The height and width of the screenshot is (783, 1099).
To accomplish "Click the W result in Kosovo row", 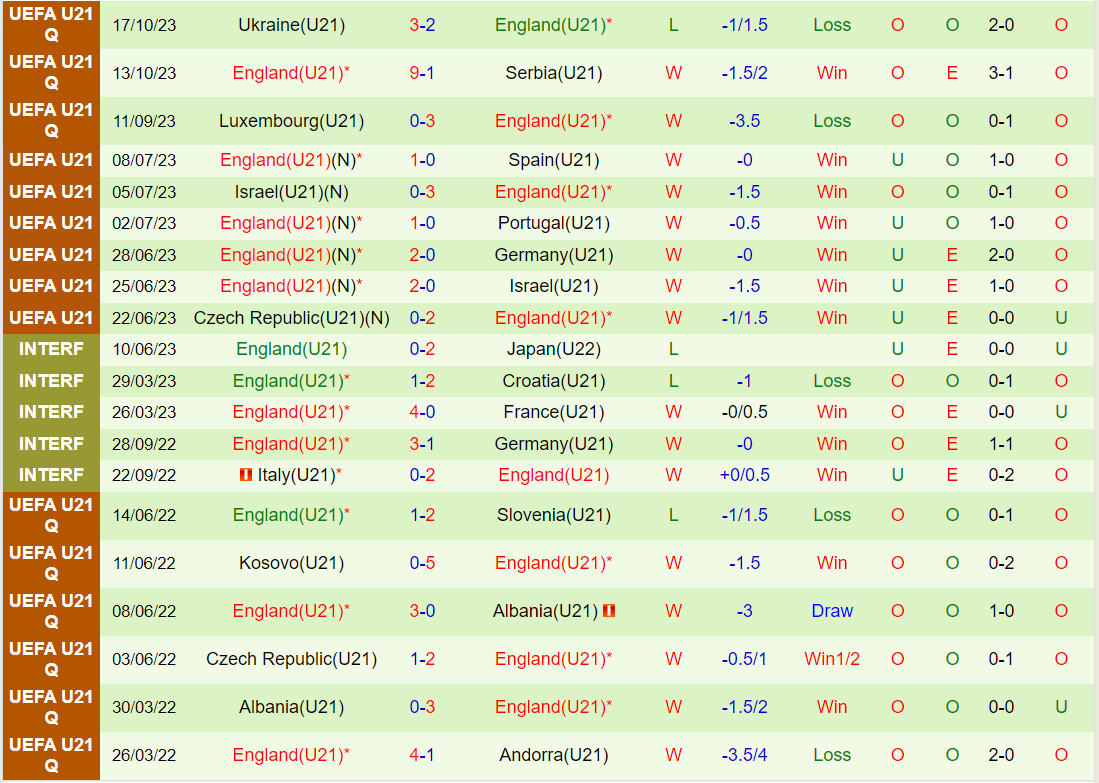I will 674,564.
